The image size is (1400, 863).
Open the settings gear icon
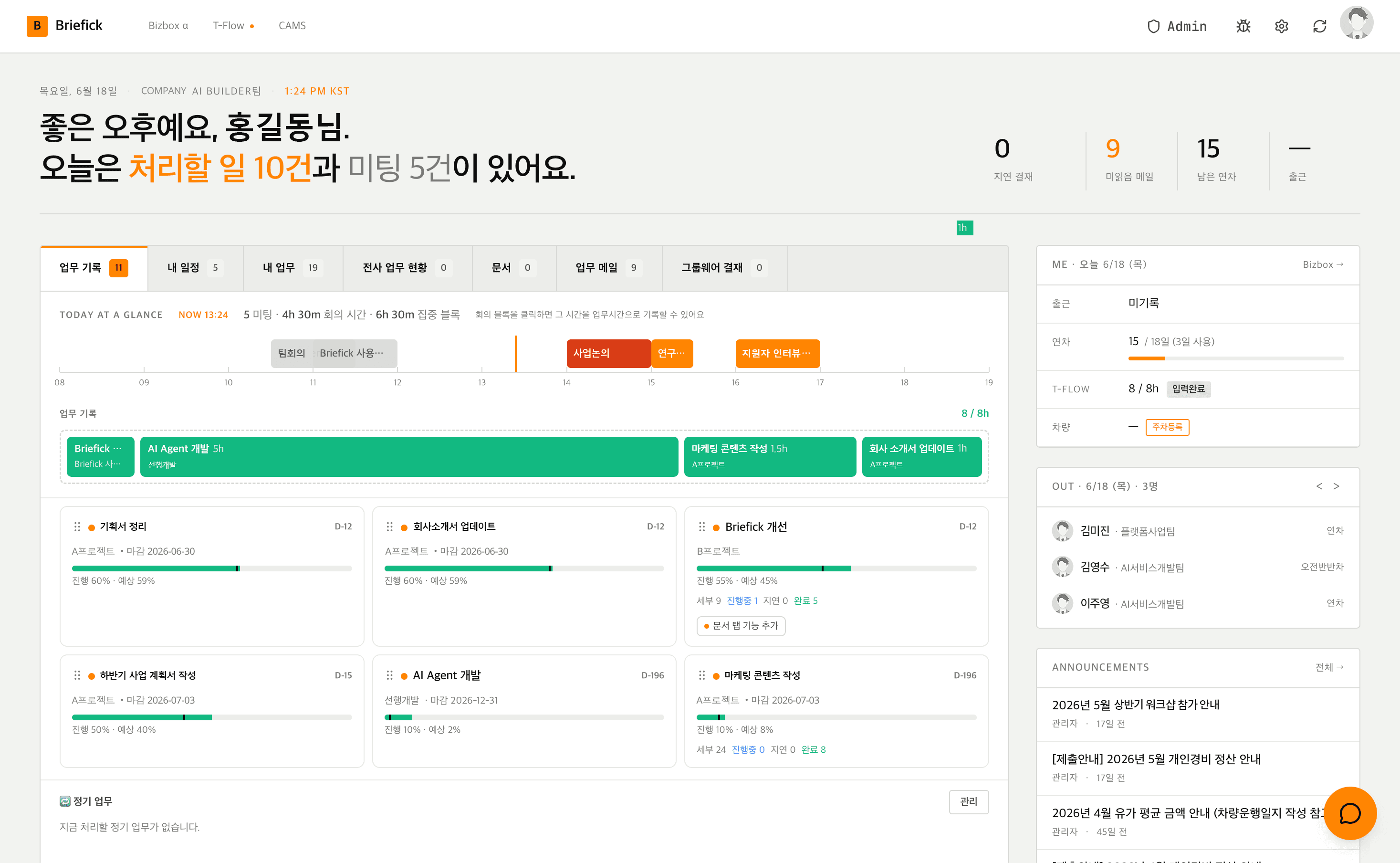[x=1281, y=26]
